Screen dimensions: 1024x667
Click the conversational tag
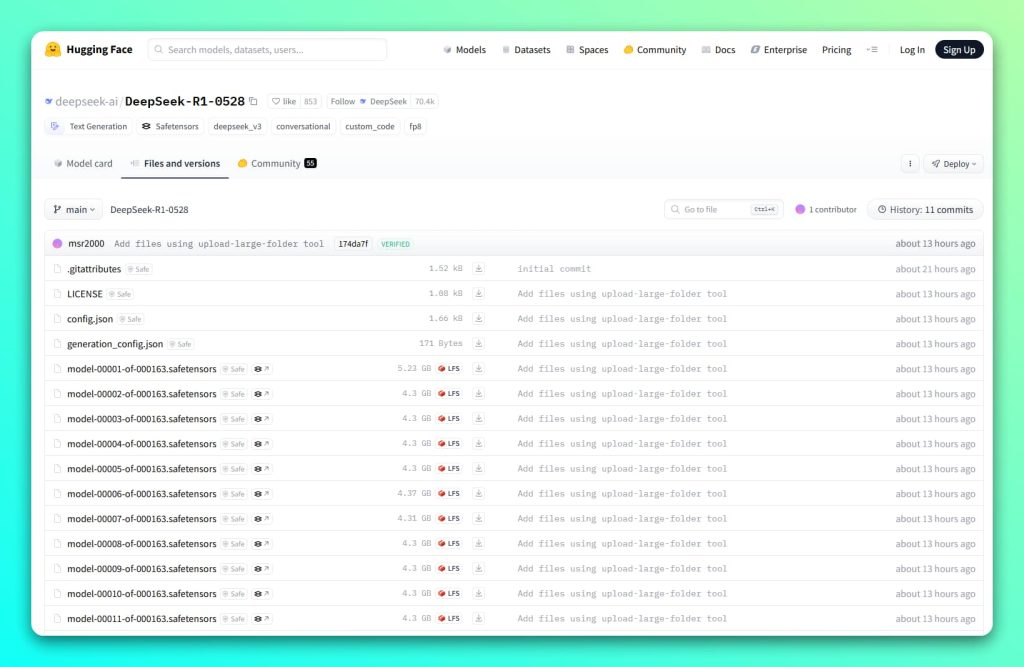(303, 127)
